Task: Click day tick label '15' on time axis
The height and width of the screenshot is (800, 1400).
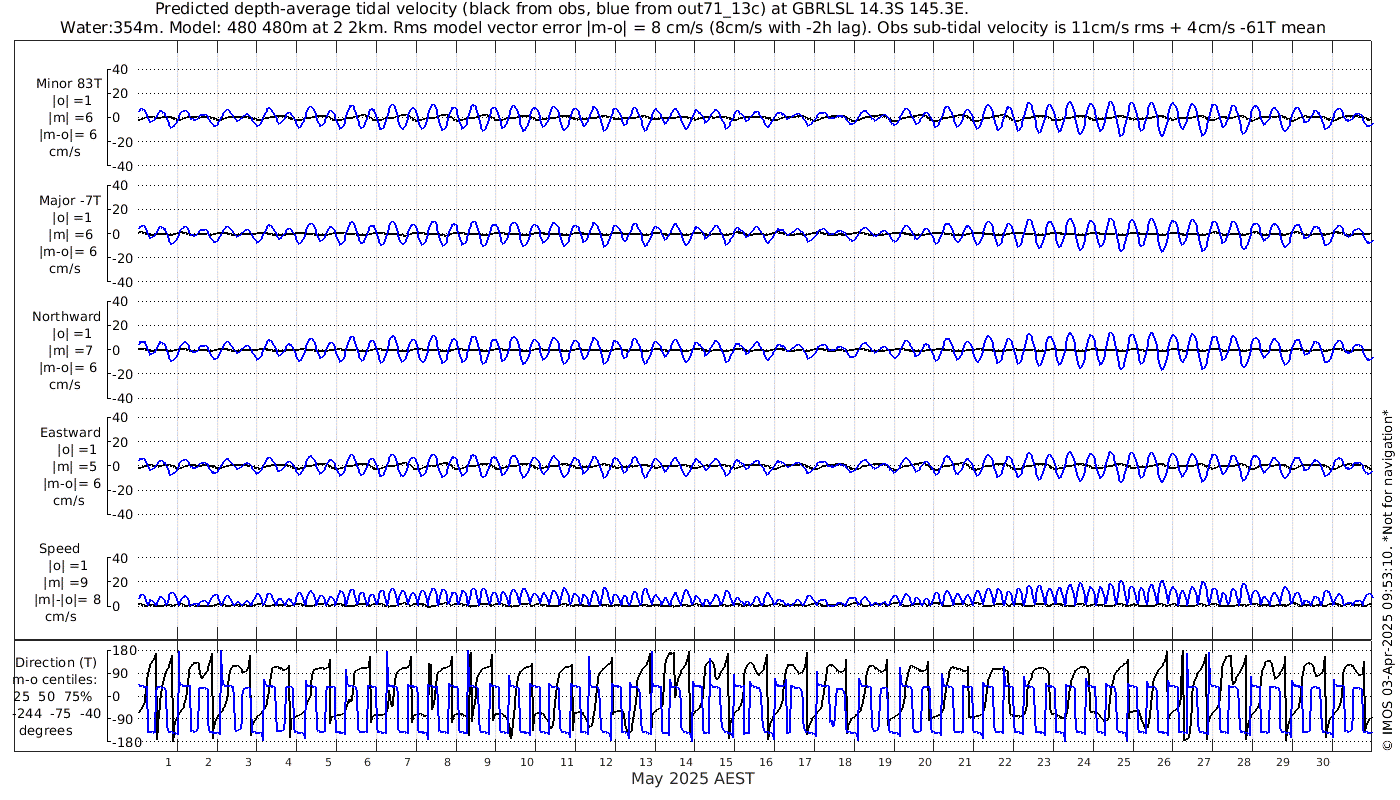Action: 726,762
